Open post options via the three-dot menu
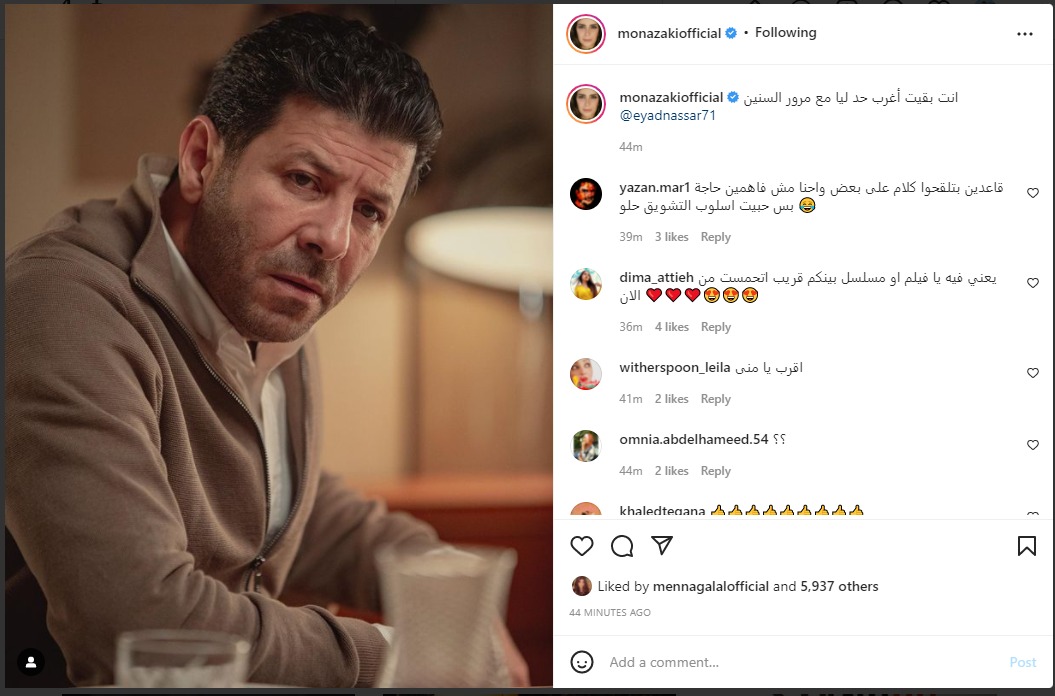 [x=1025, y=33]
